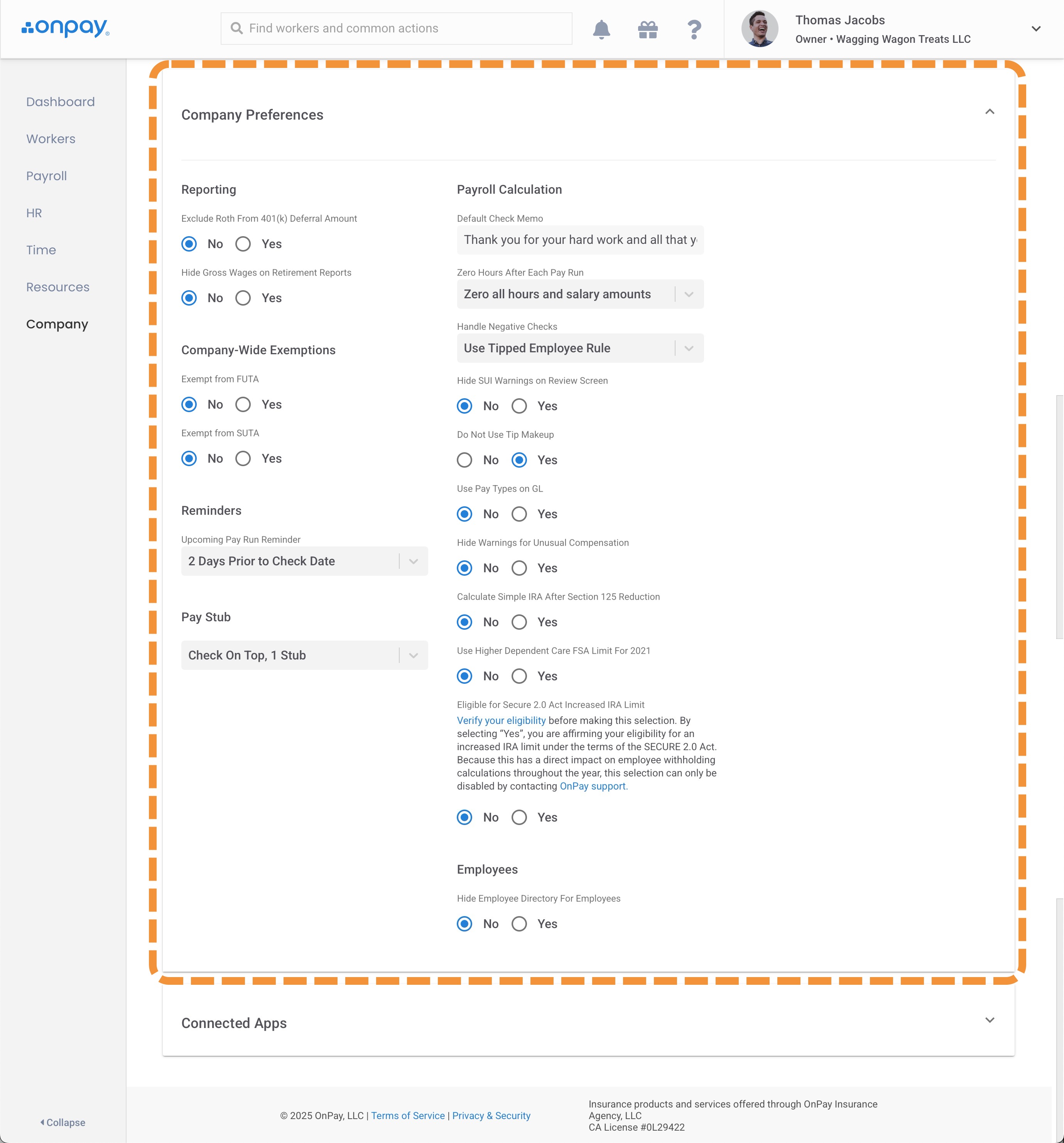Select Yes for Exempt from FUTA
1064x1143 pixels.
coord(243,404)
